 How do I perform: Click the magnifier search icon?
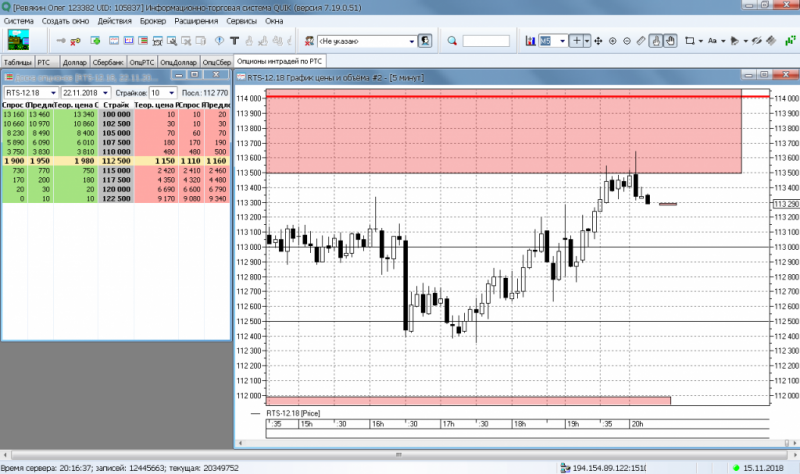point(452,41)
